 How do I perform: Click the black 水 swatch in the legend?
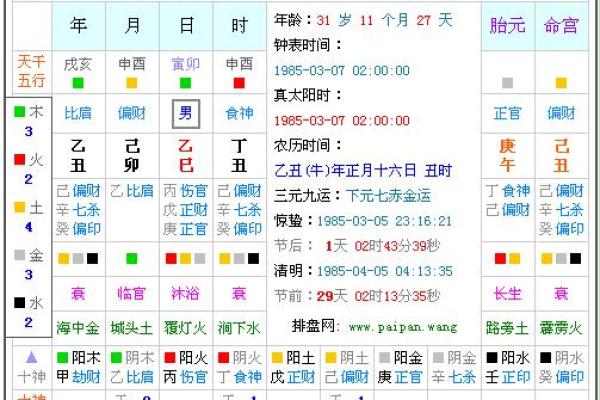[x=20, y=302]
